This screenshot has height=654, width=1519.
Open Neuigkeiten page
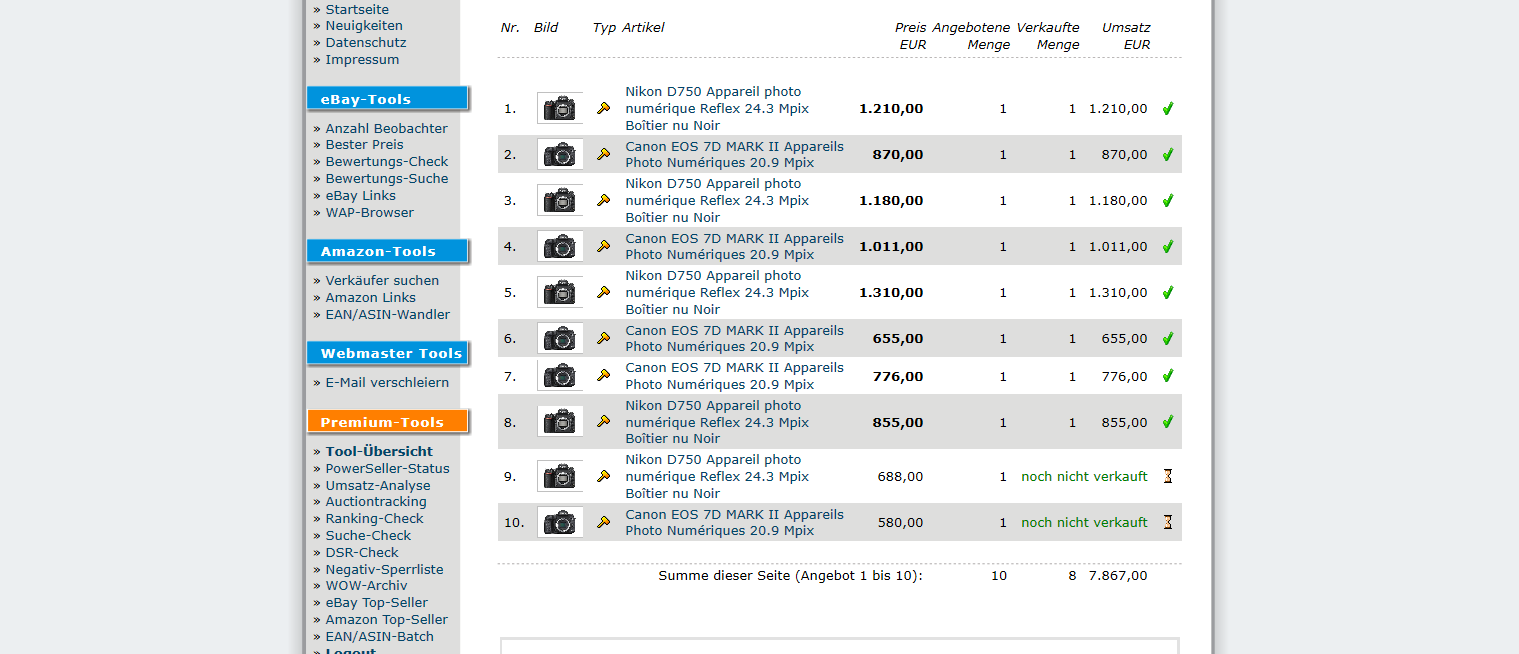(364, 25)
